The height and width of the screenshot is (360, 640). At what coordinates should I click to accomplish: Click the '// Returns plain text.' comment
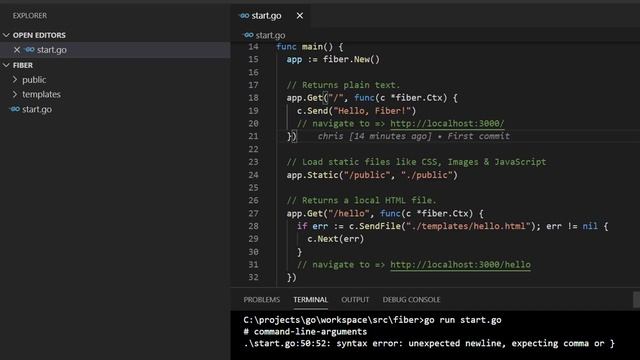(343, 85)
